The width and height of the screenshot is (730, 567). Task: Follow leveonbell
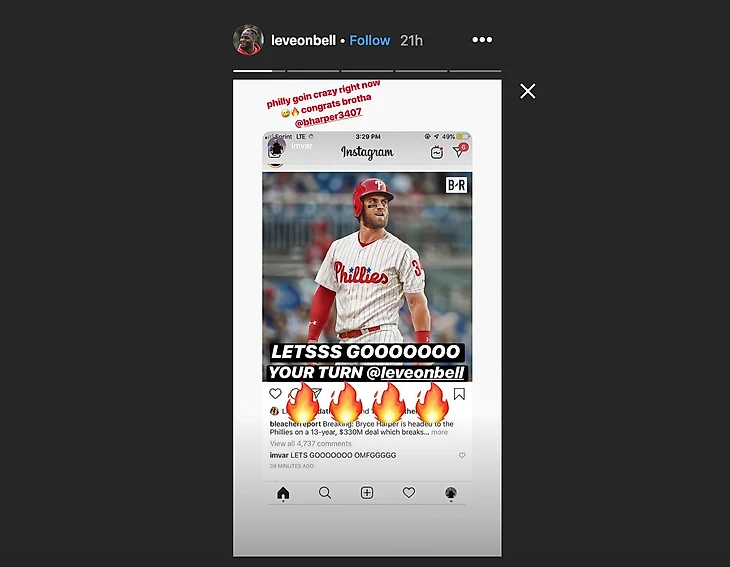click(370, 40)
